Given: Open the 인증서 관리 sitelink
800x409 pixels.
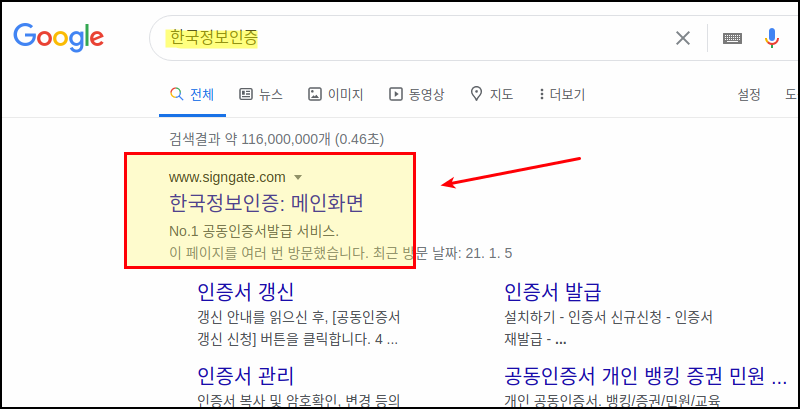Looking at the screenshot, I should 245,377.
